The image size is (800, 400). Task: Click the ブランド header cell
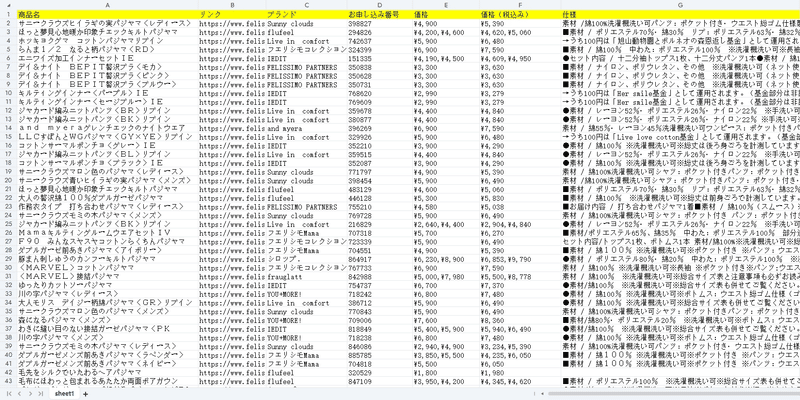click(x=307, y=14)
